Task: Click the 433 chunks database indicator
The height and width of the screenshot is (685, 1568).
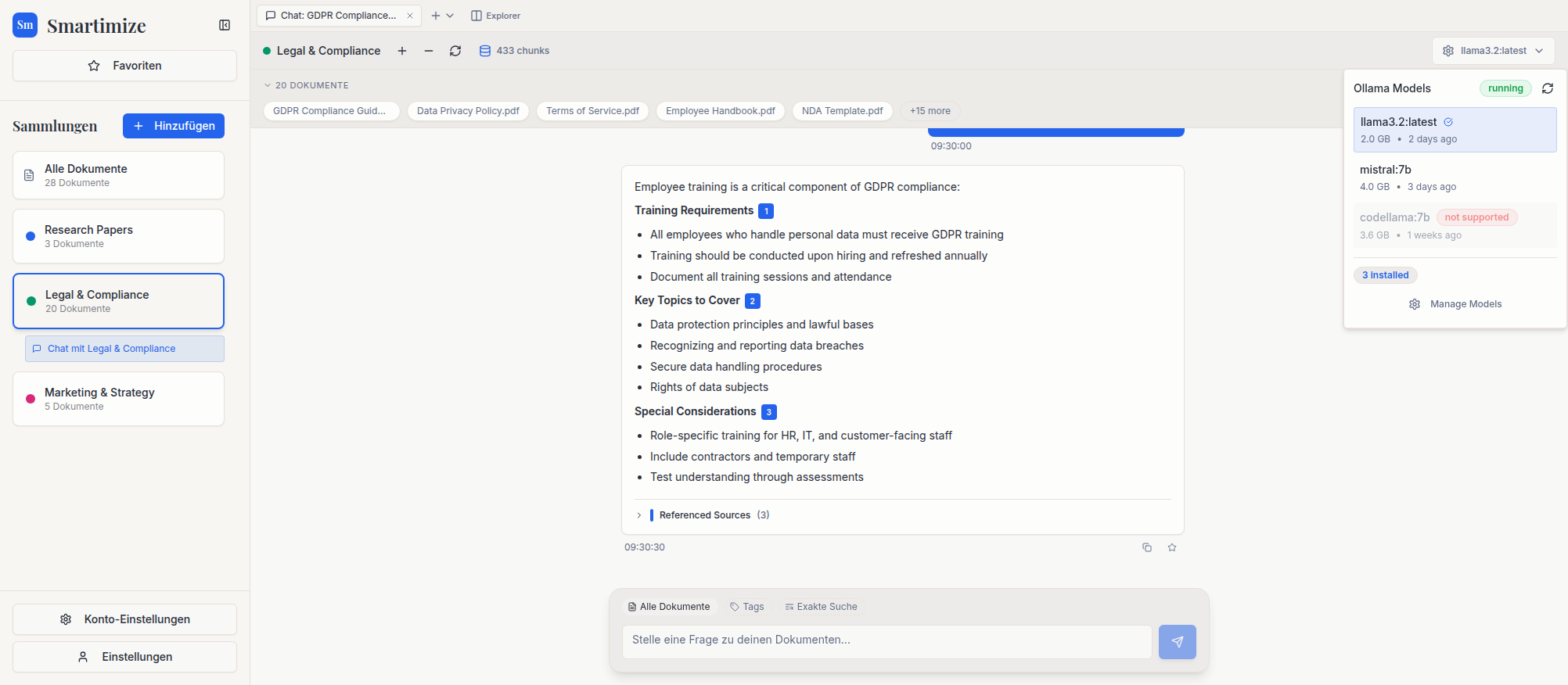Action: point(514,51)
